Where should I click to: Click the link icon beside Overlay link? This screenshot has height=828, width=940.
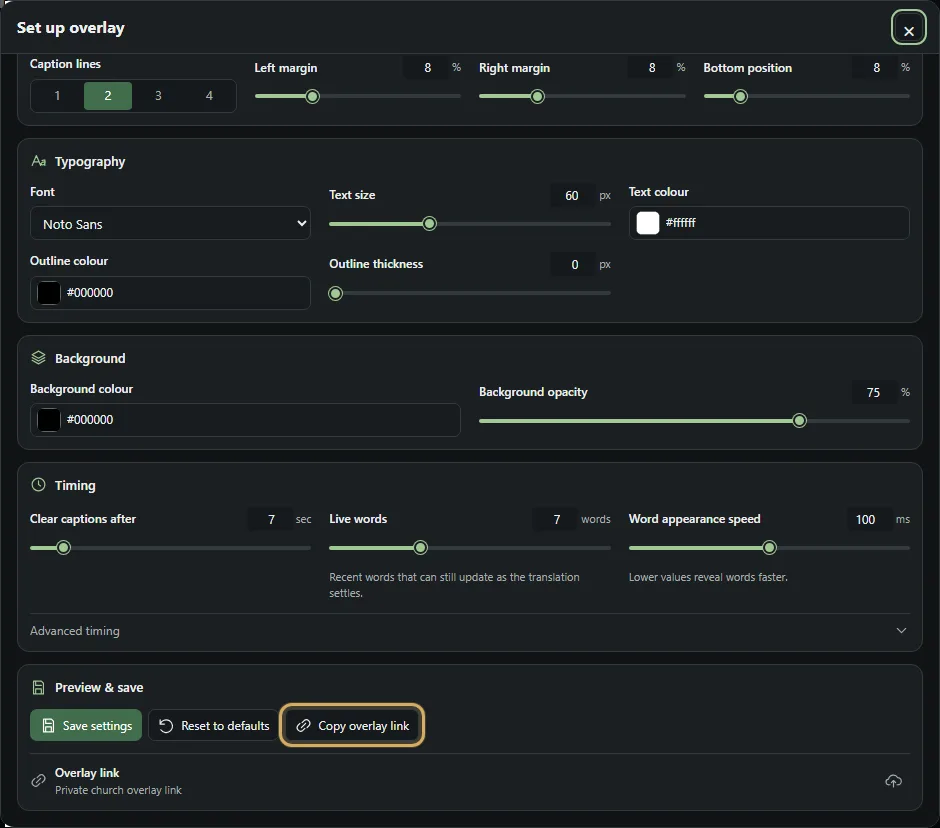(x=38, y=781)
